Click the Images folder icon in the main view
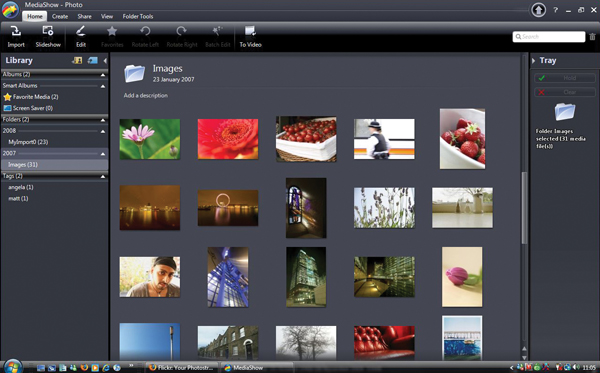 [134, 73]
